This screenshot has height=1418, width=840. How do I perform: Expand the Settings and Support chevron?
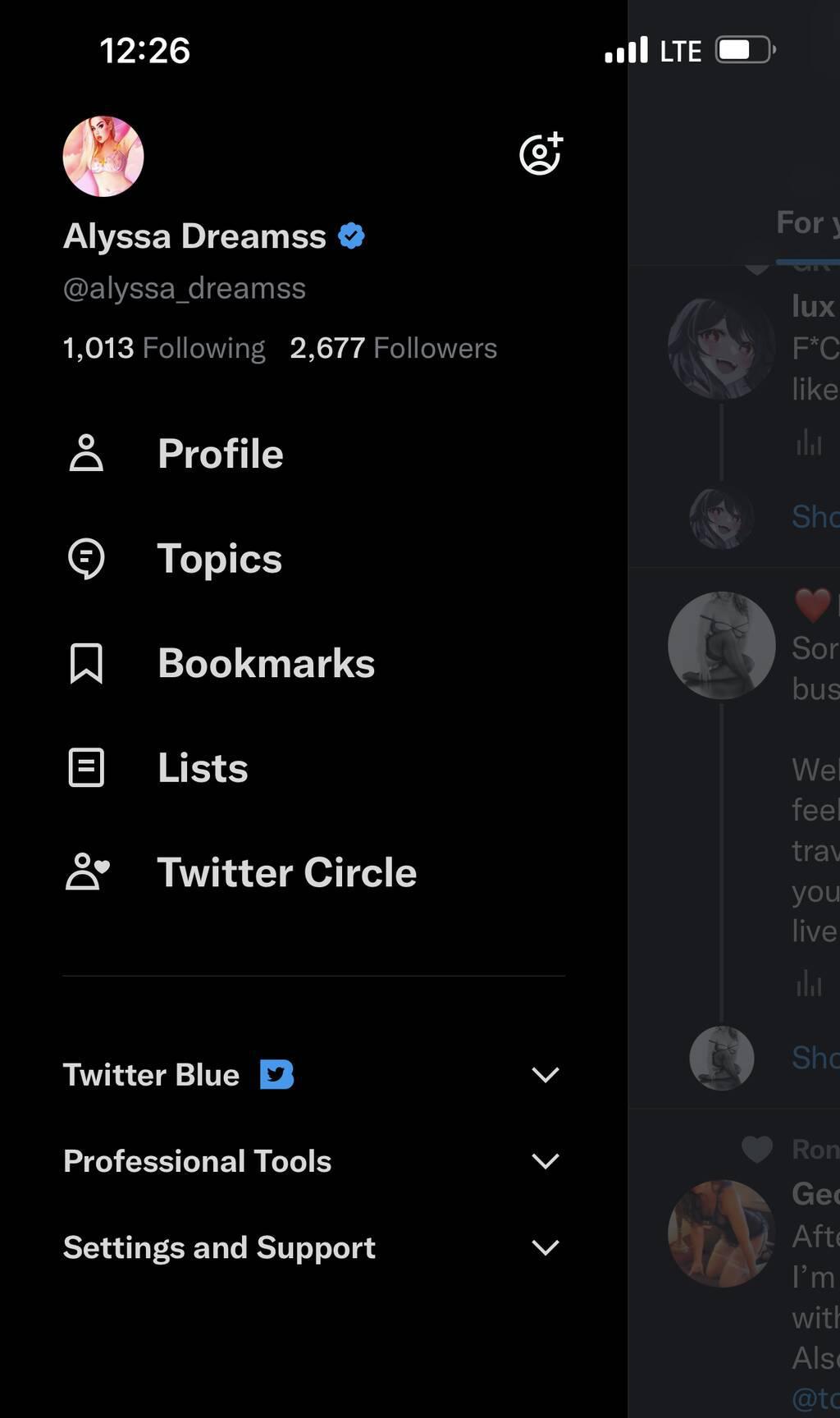[x=545, y=1247]
